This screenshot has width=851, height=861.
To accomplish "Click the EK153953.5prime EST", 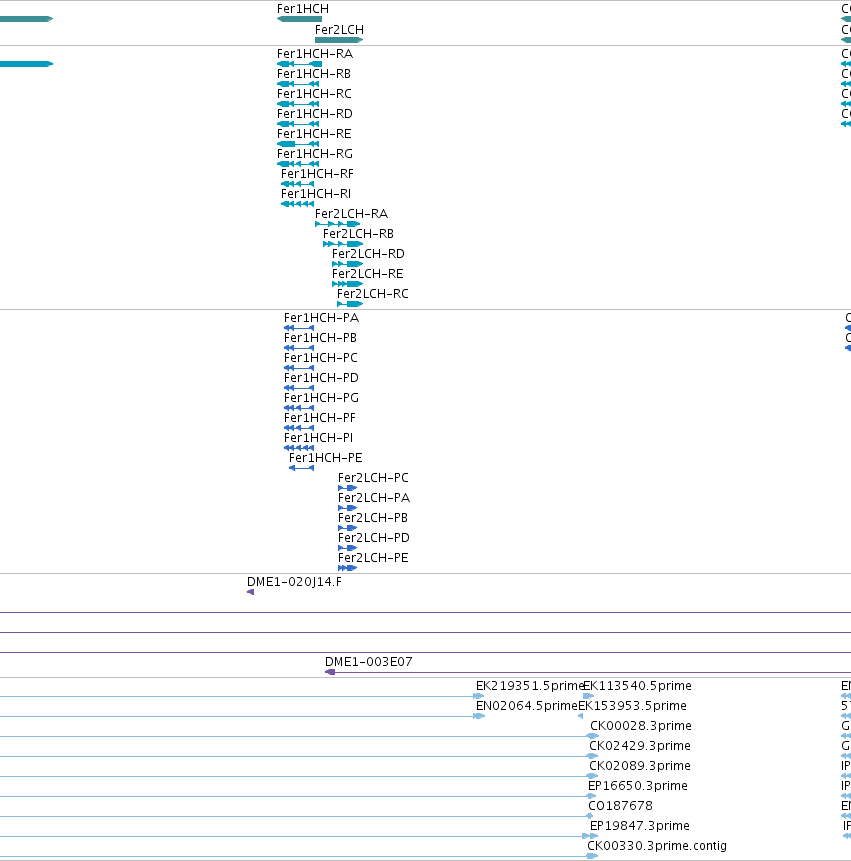I will [580, 717].
